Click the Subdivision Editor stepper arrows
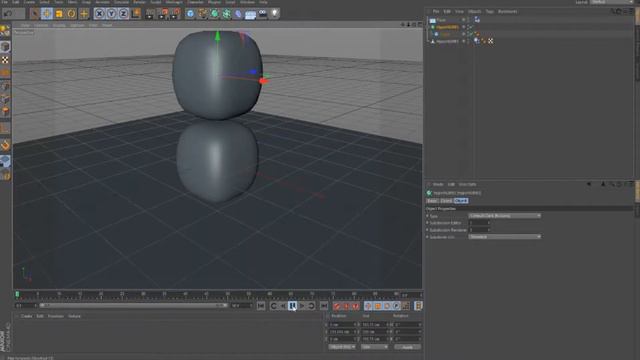The height and width of the screenshot is (360, 640). 489,223
